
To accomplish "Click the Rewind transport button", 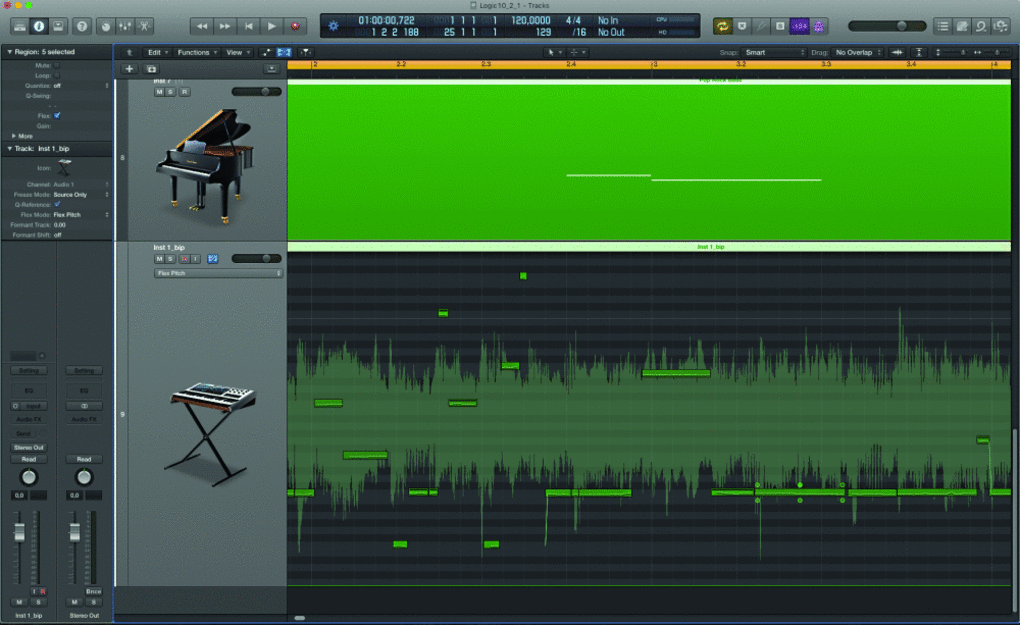I will [202, 27].
